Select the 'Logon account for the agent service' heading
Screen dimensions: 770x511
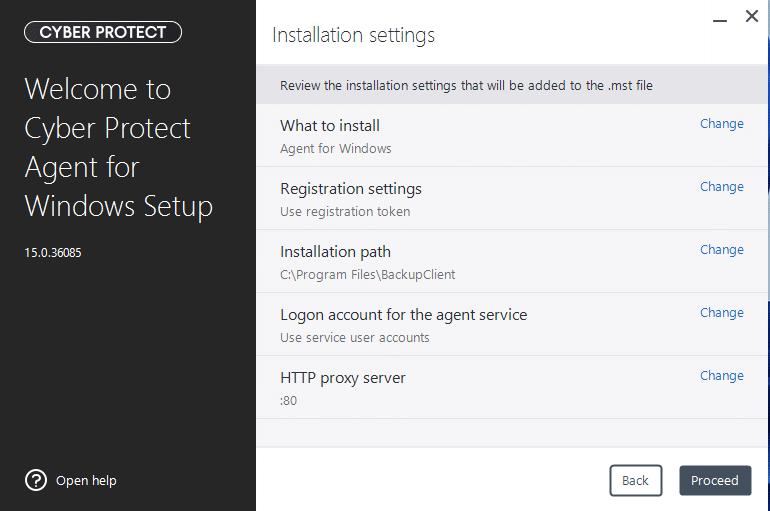[x=403, y=315]
